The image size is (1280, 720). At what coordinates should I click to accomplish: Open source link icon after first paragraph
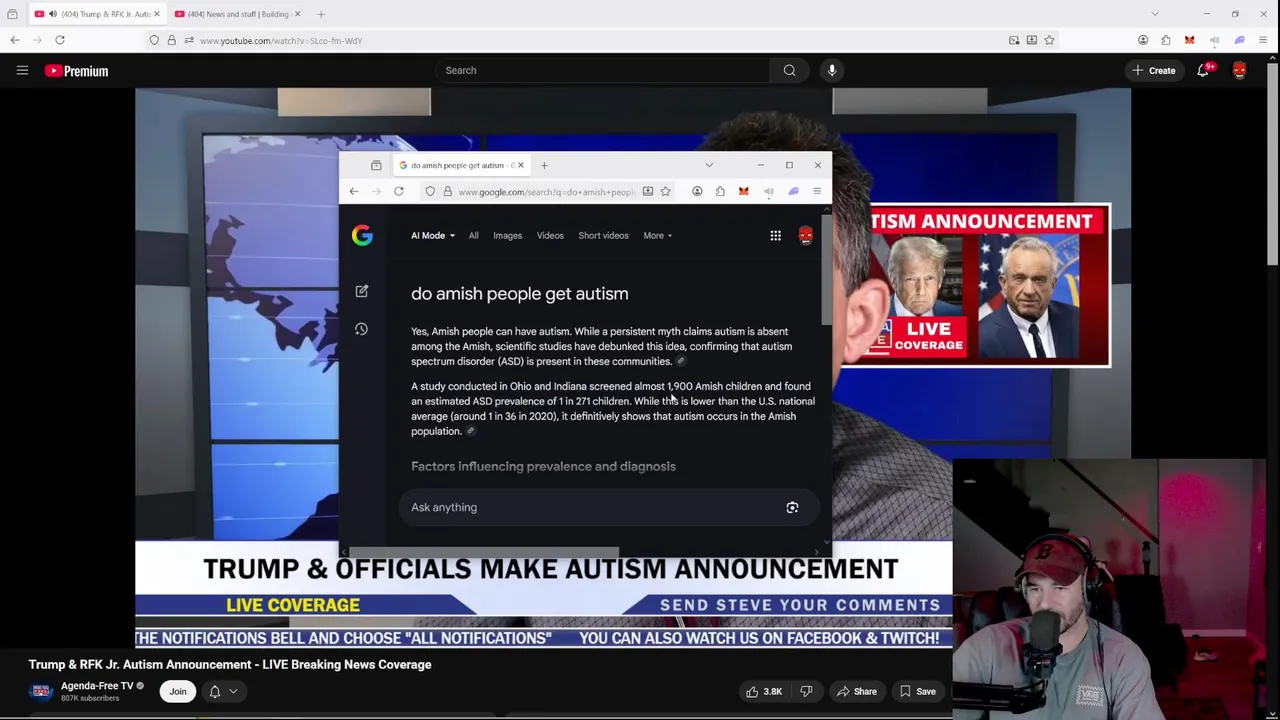point(681,361)
